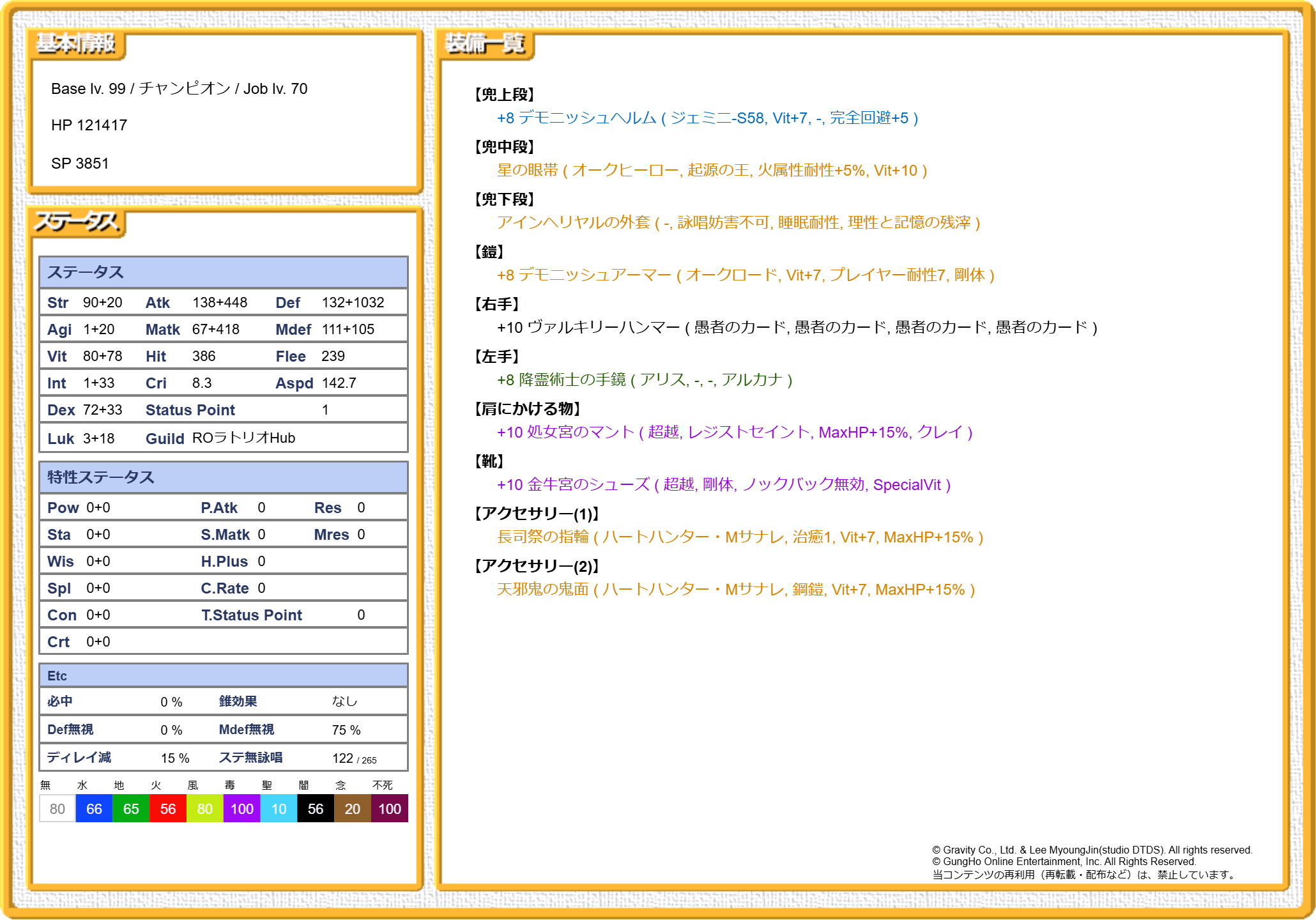Click the ステータス section header badge
This screenshot has height=920, width=1316.
point(77,222)
